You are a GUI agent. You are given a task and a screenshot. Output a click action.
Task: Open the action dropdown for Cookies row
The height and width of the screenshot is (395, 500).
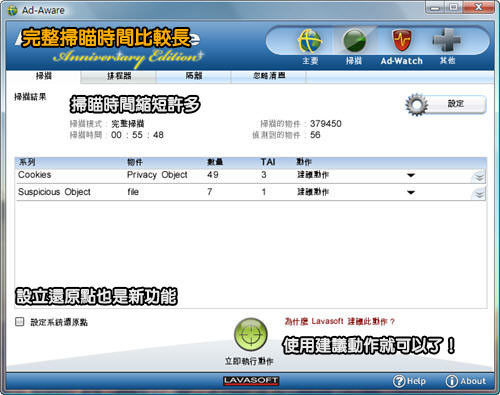[411, 175]
